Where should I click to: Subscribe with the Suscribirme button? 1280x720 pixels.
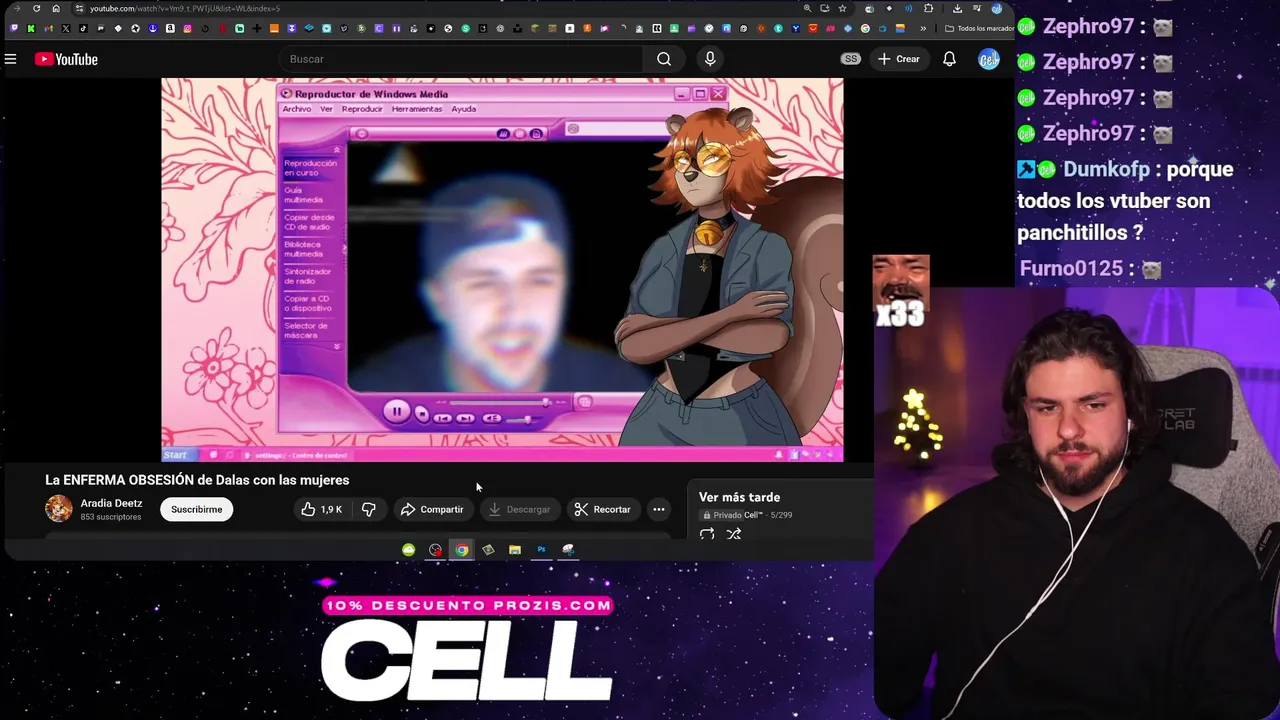click(x=196, y=509)
